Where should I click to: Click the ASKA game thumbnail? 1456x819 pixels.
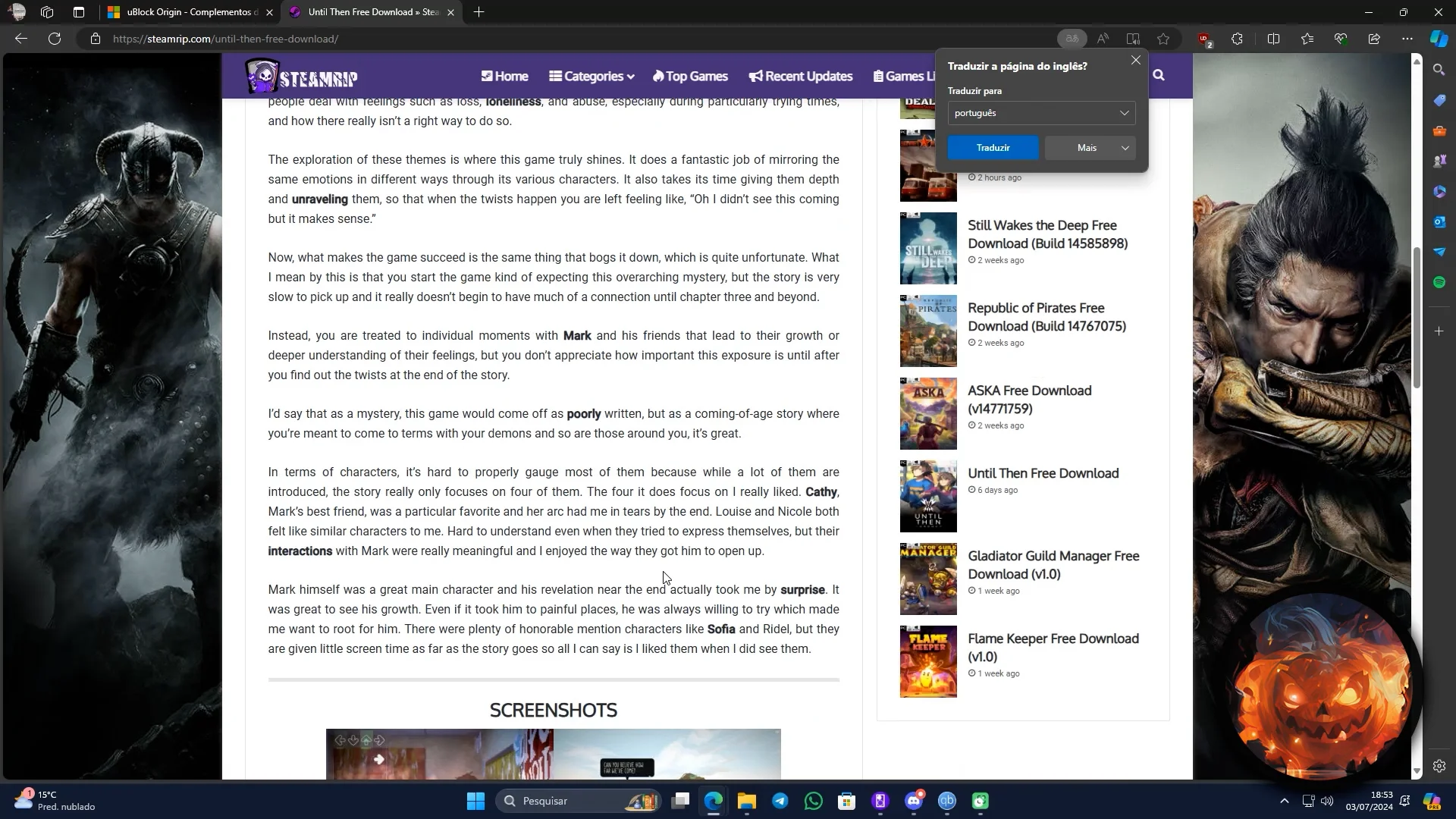coord(928,413)
